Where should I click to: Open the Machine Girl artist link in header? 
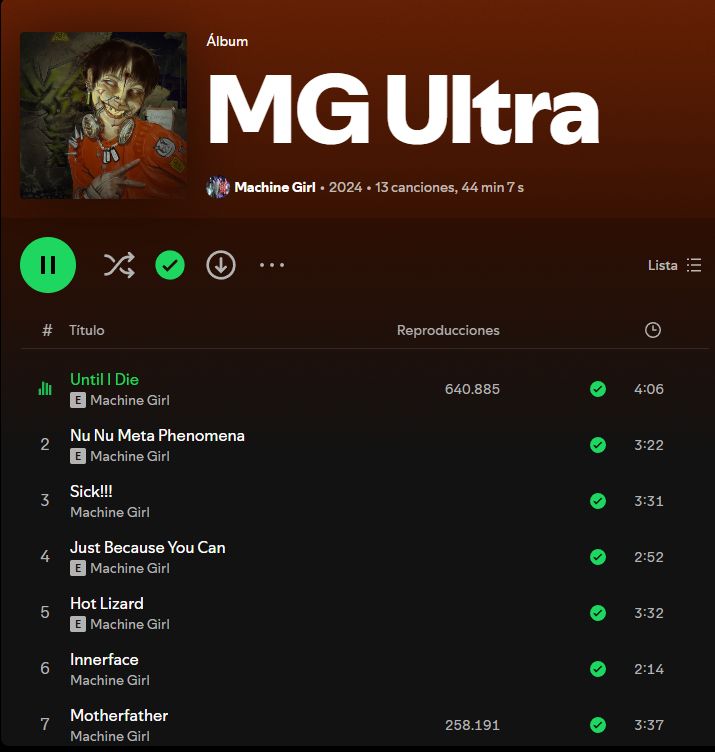coord(275,187)
